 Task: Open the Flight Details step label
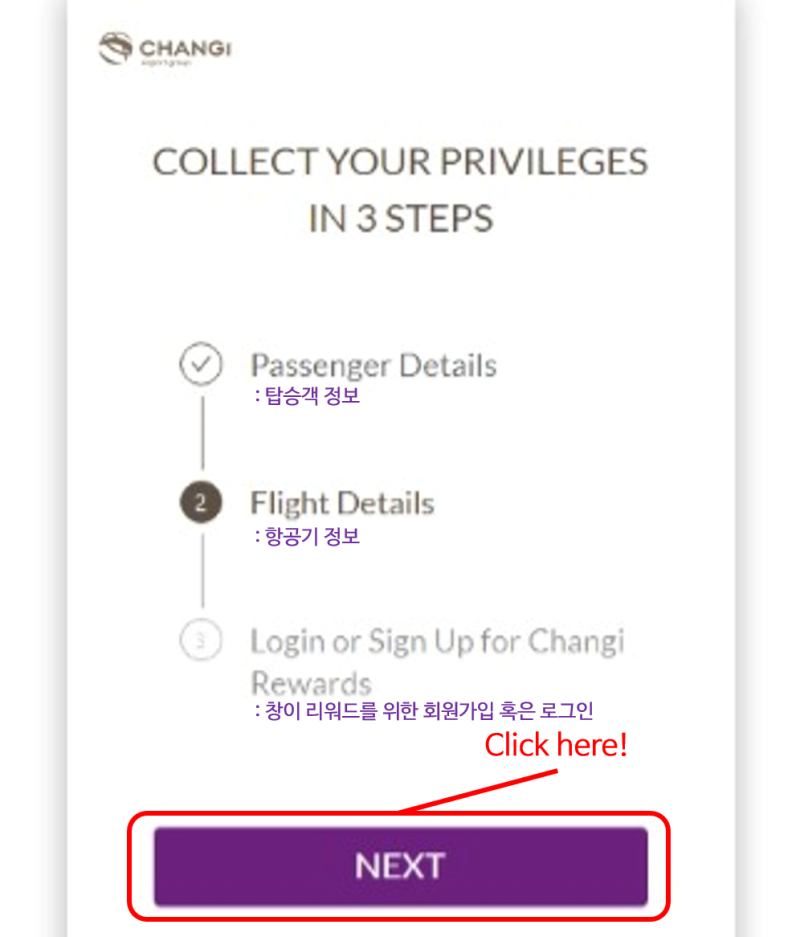pyautogui.click(x=342, y=503)
